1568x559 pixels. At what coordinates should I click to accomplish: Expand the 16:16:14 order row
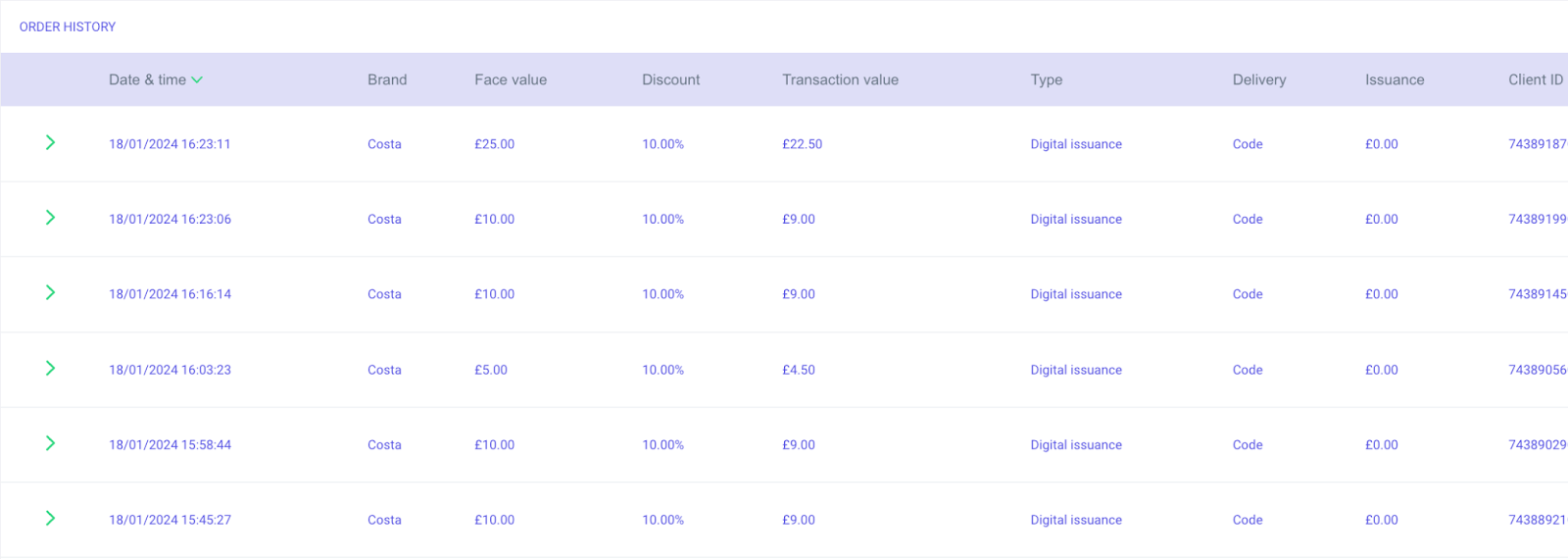(50, 293)
